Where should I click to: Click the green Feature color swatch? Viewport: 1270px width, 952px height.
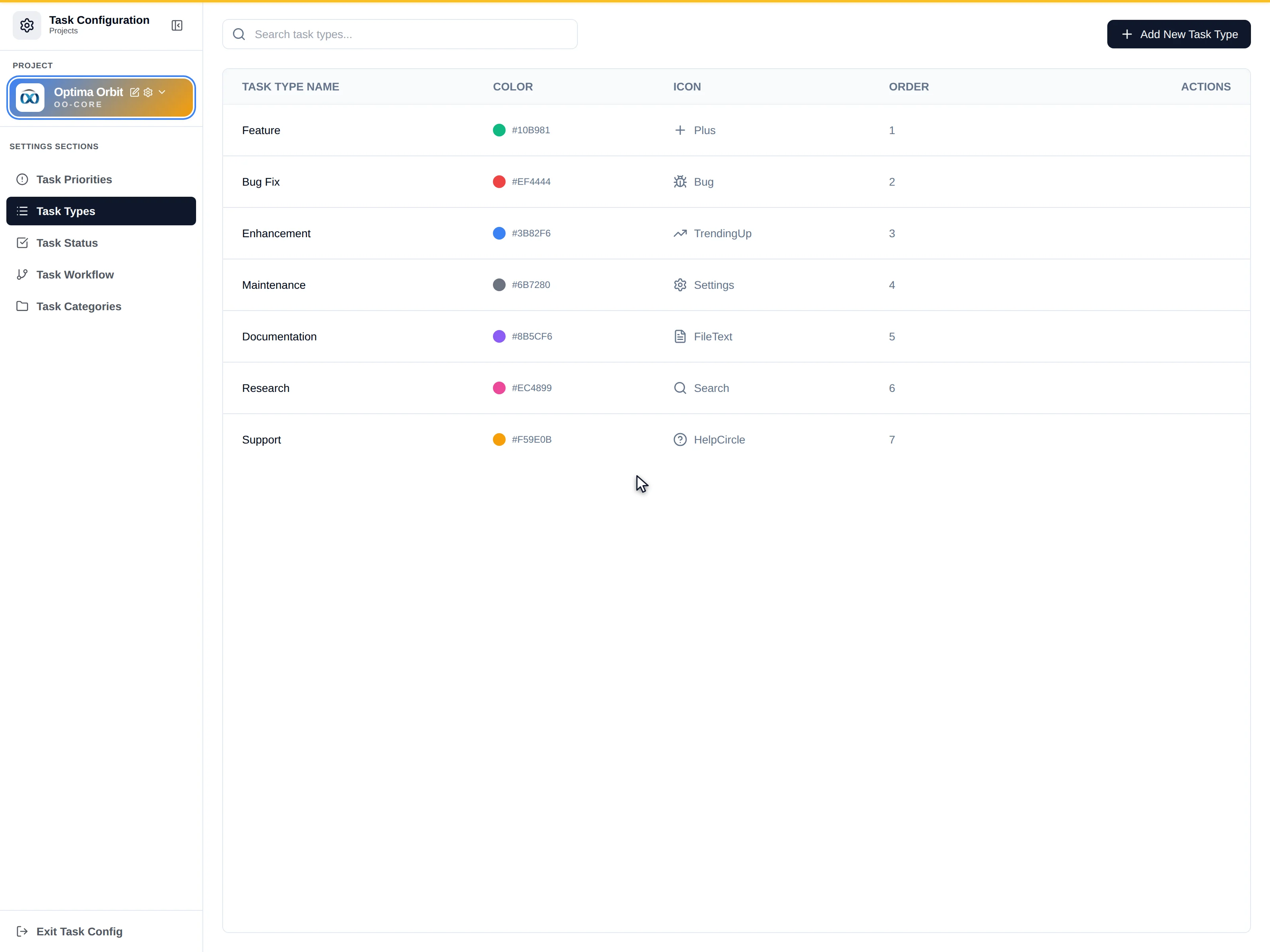pyautogui.click(x=499, y=130)
